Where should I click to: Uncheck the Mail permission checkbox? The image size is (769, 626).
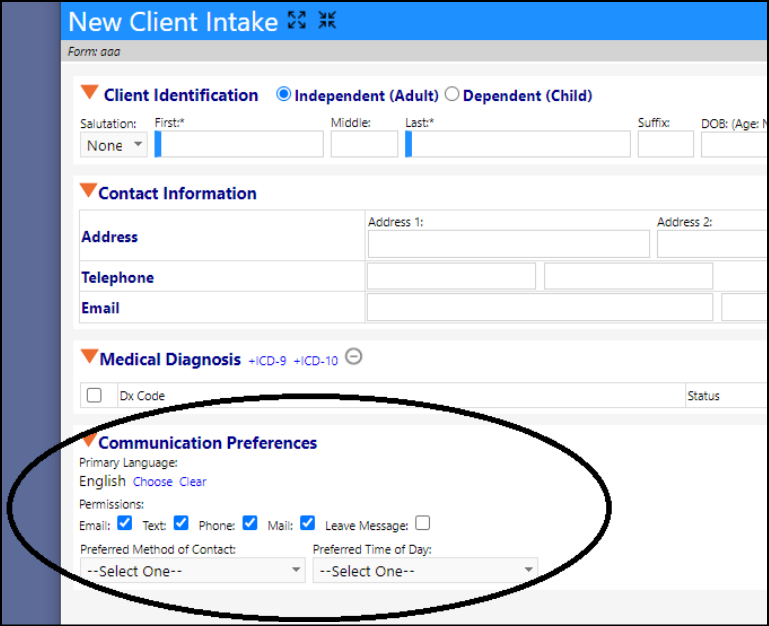pos(308,523)
